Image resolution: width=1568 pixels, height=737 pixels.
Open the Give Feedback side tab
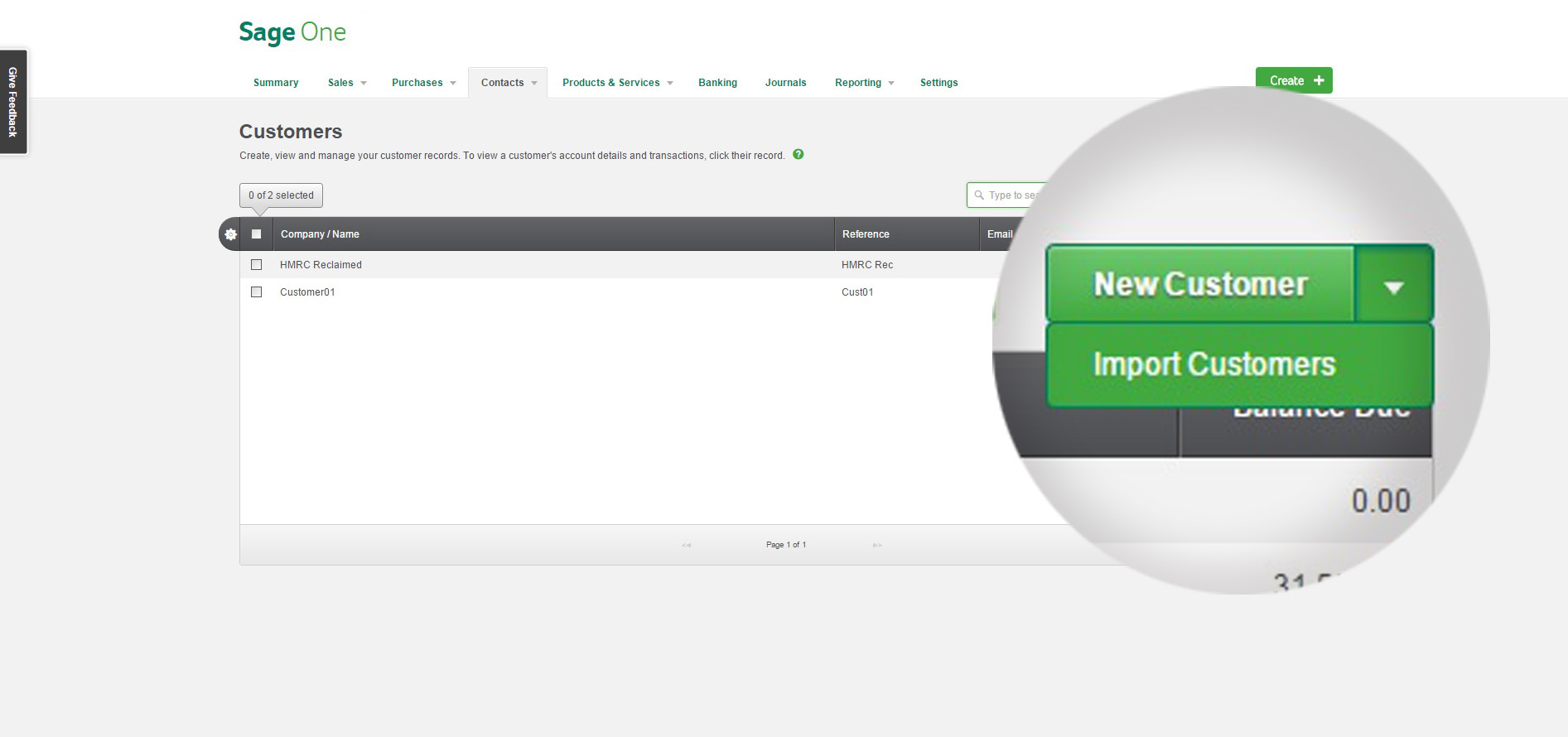tap(13, 102)
